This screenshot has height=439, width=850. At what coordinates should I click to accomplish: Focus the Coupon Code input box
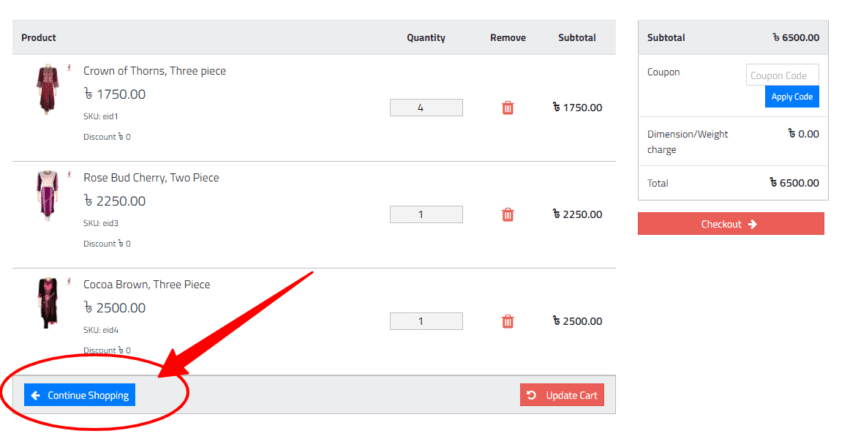click(x=782, y=75)
